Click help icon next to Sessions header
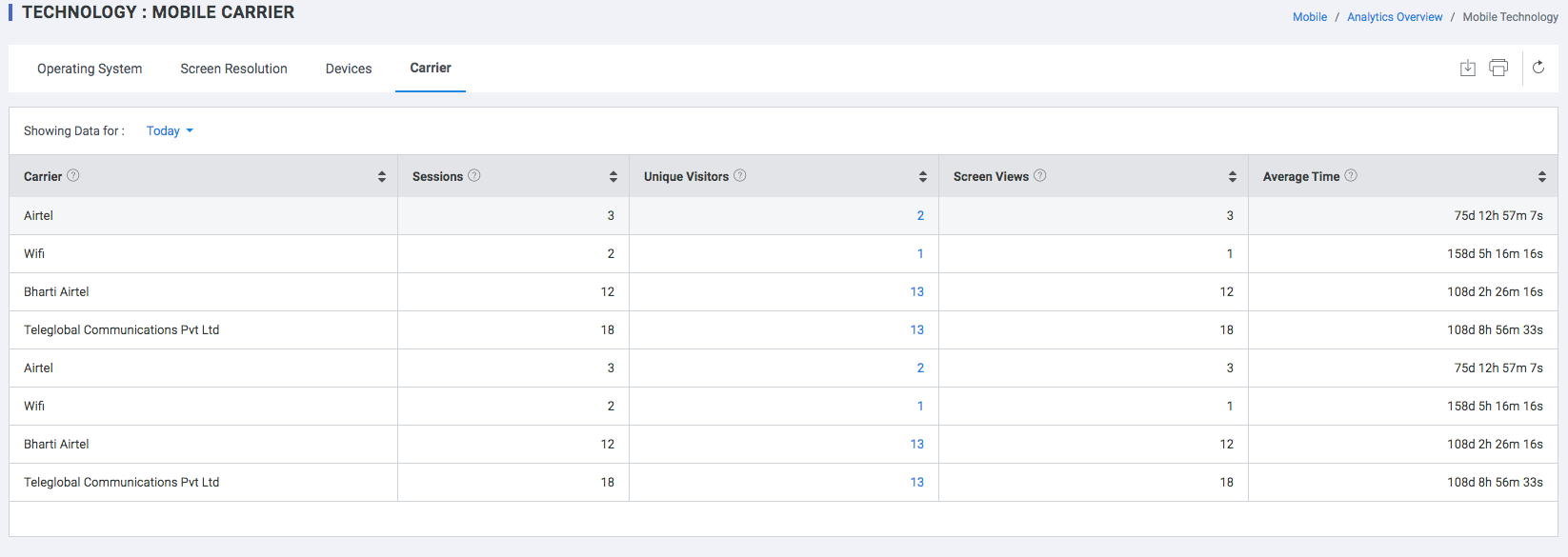This screenshot has height=557, width=1568. click(474, 175)
